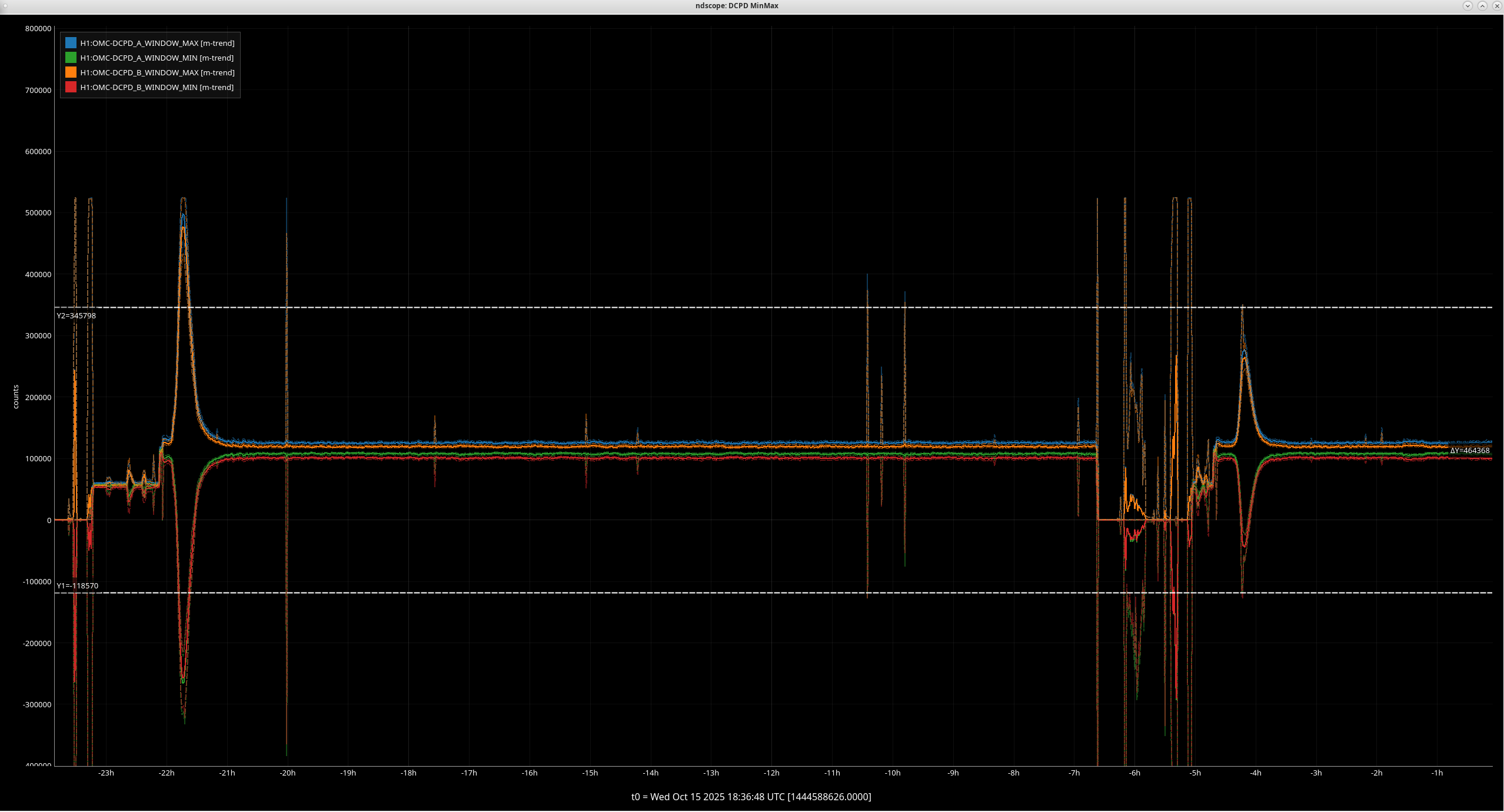Click the green DCPD_A_WINDOW_MIN legend swatch
The height and width of the screenshot is (812, 1504).
[x=71, y=58]
